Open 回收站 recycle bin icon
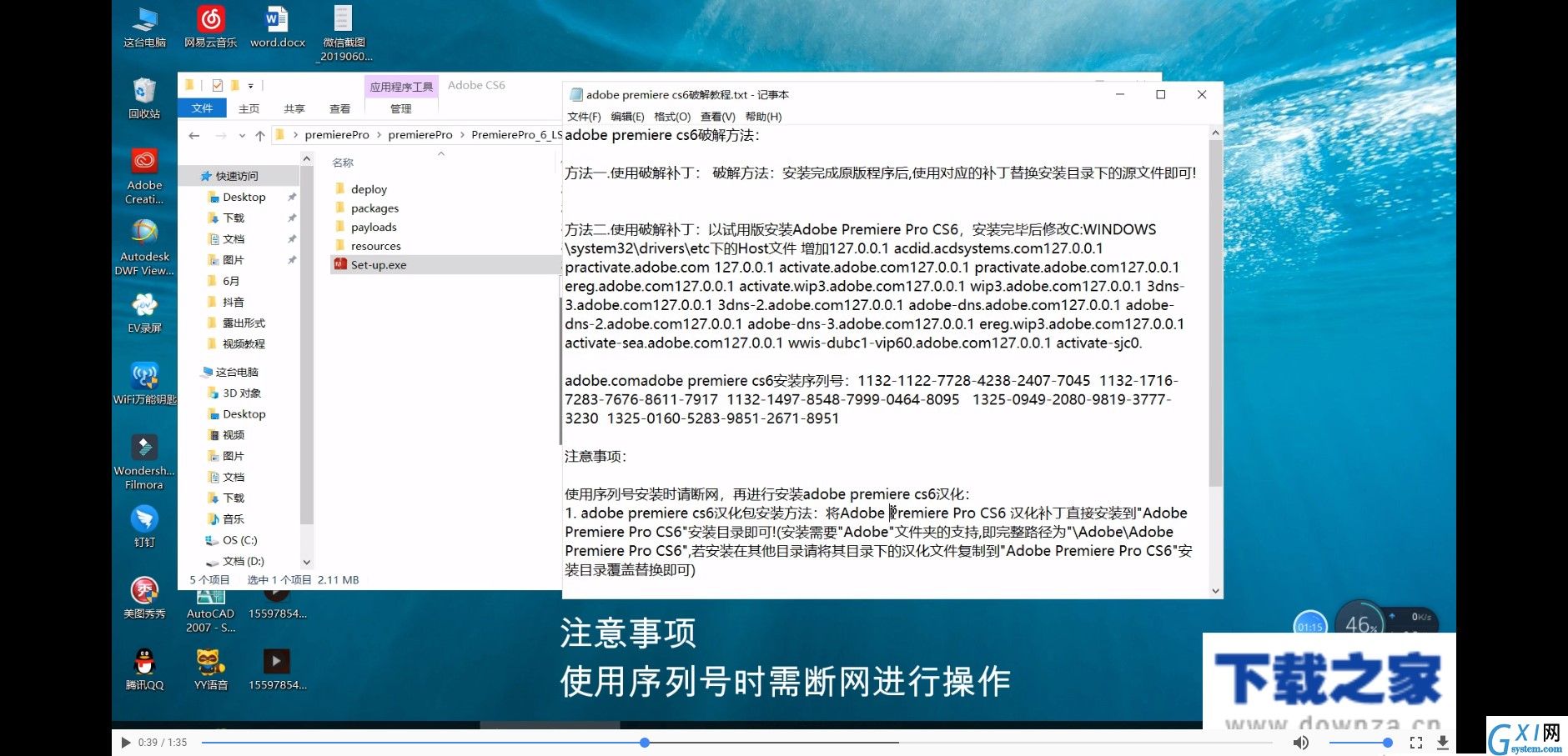The height and width of the screenshot is (756, 1568). pos(144,98)
